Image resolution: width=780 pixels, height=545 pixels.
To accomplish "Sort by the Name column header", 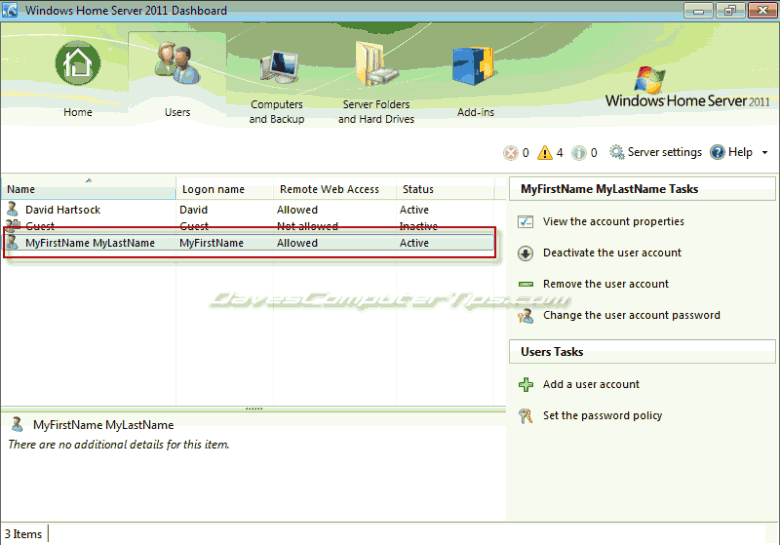I will 88,189.
